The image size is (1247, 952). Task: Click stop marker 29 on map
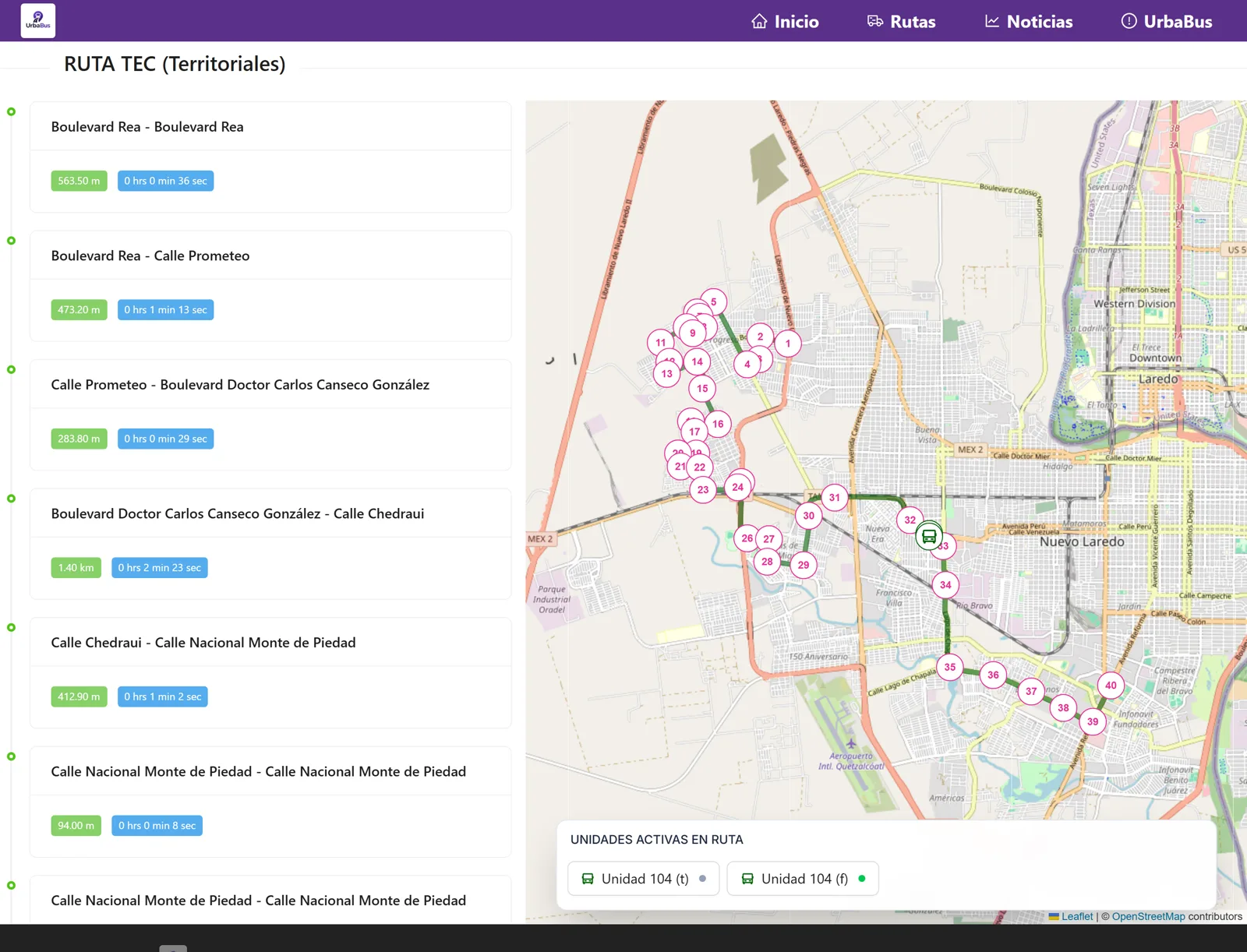804,566
